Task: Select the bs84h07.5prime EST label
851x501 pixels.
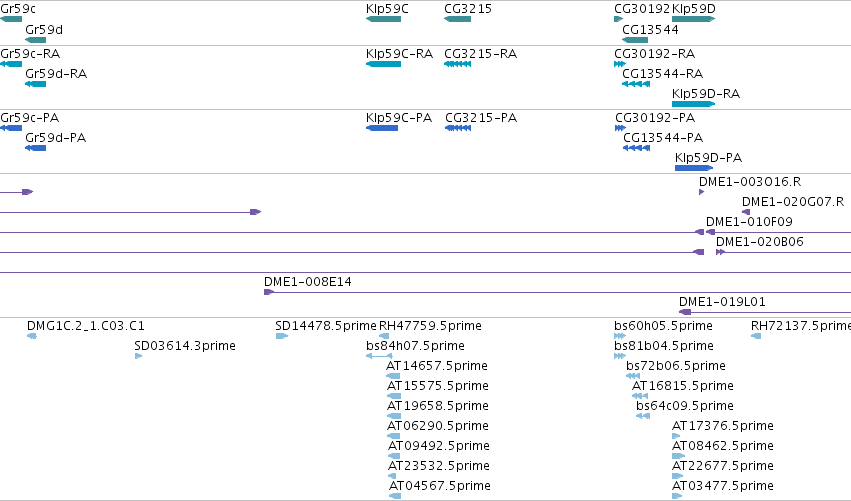Action: point(415,346)
